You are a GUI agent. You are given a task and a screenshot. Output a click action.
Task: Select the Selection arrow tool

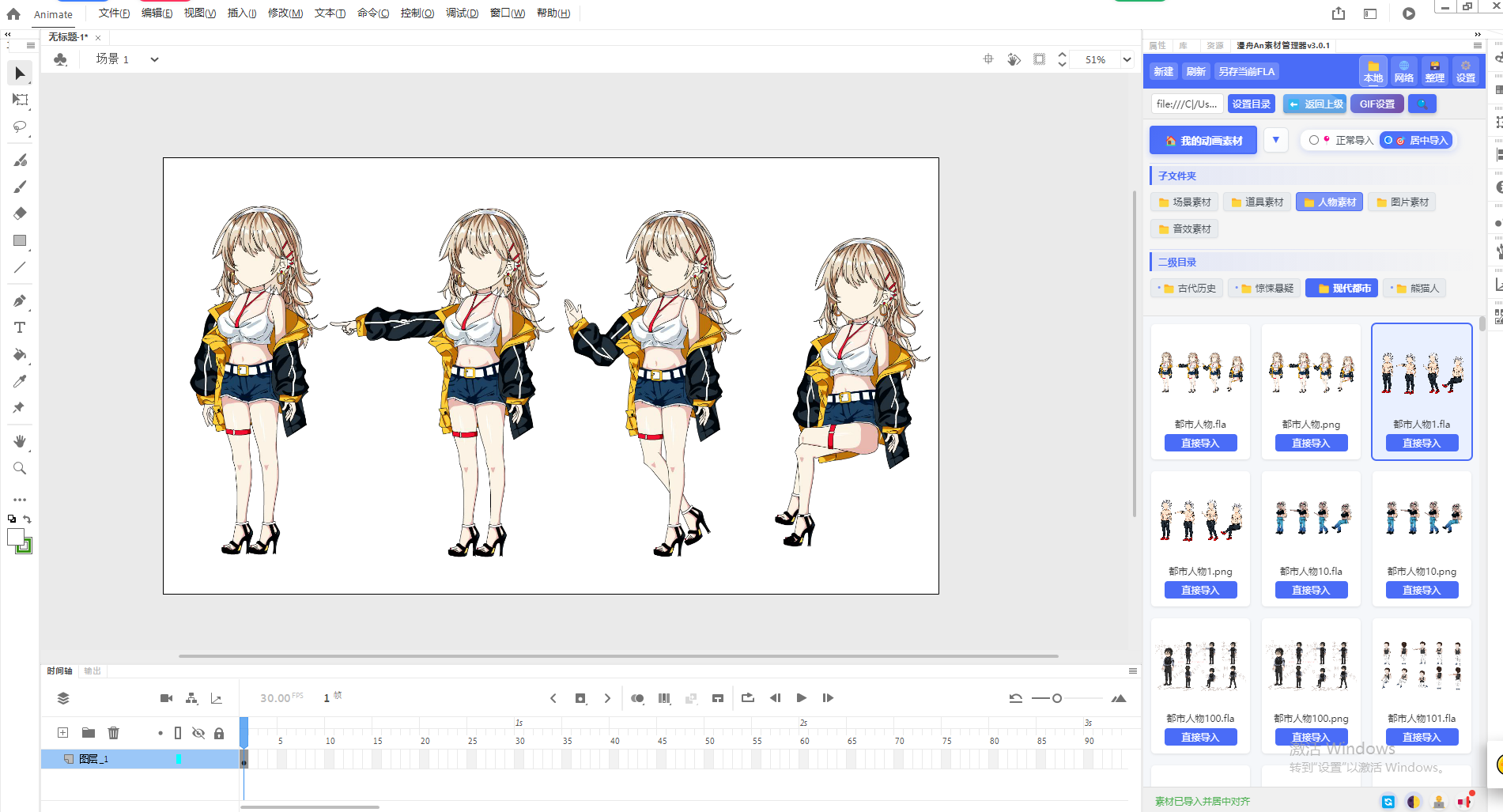(20, 74)
